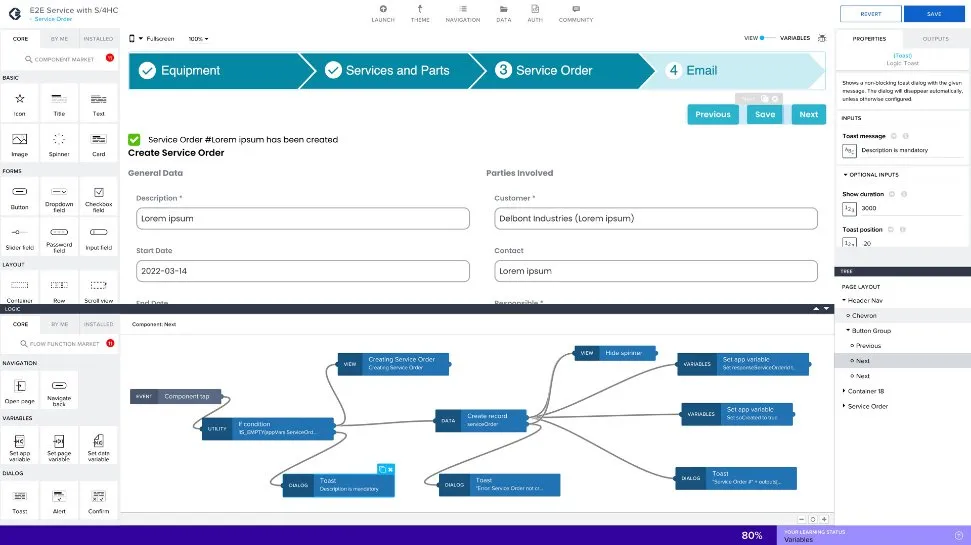Viewport: 971px width, 545px height.
Task: Pick the Open page flow function
Action: point(19,386)
